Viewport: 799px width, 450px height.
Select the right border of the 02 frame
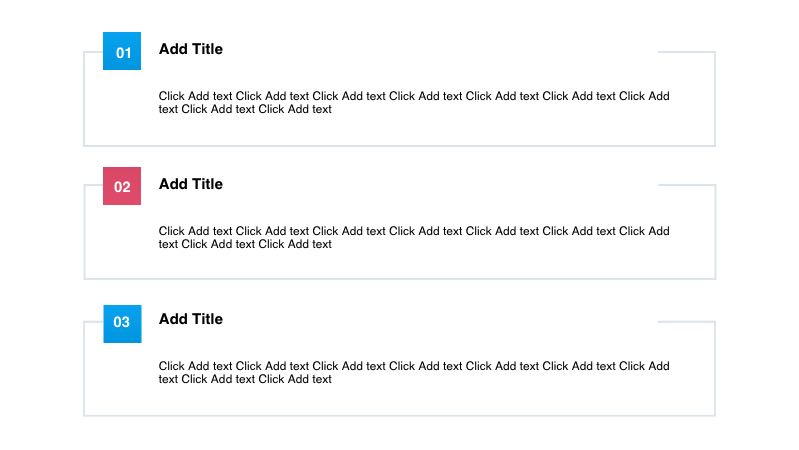click(x=715, y=231)
